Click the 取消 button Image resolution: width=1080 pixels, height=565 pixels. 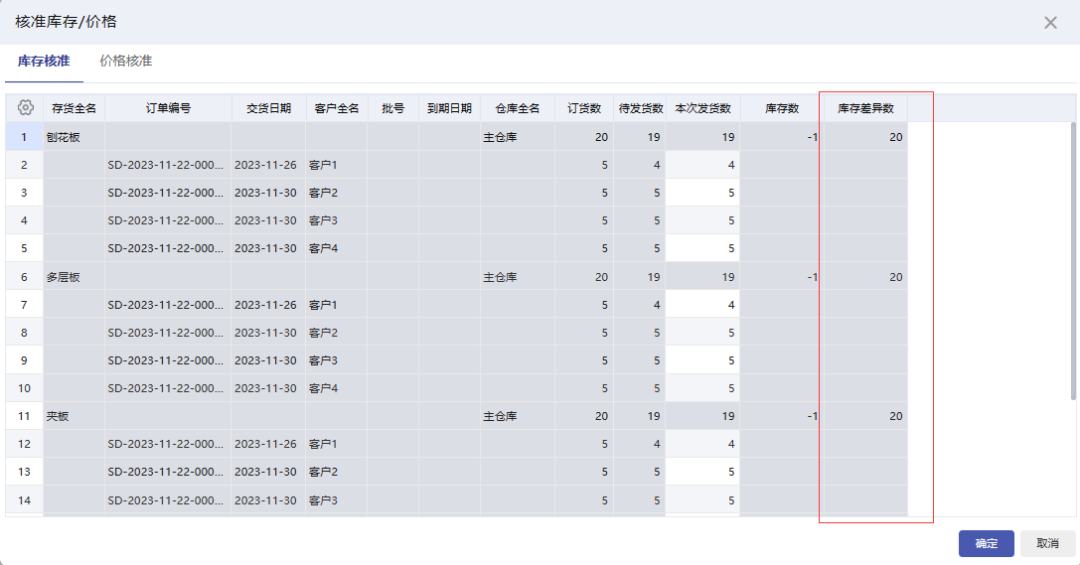(1047, 543)
